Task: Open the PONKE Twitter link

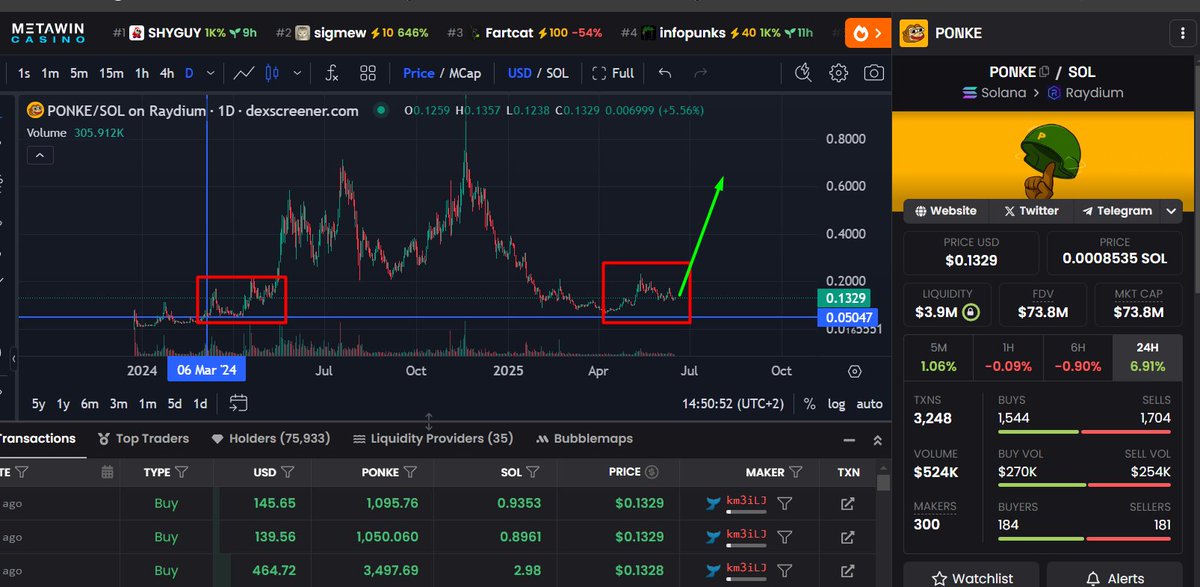Action: 1031,211
